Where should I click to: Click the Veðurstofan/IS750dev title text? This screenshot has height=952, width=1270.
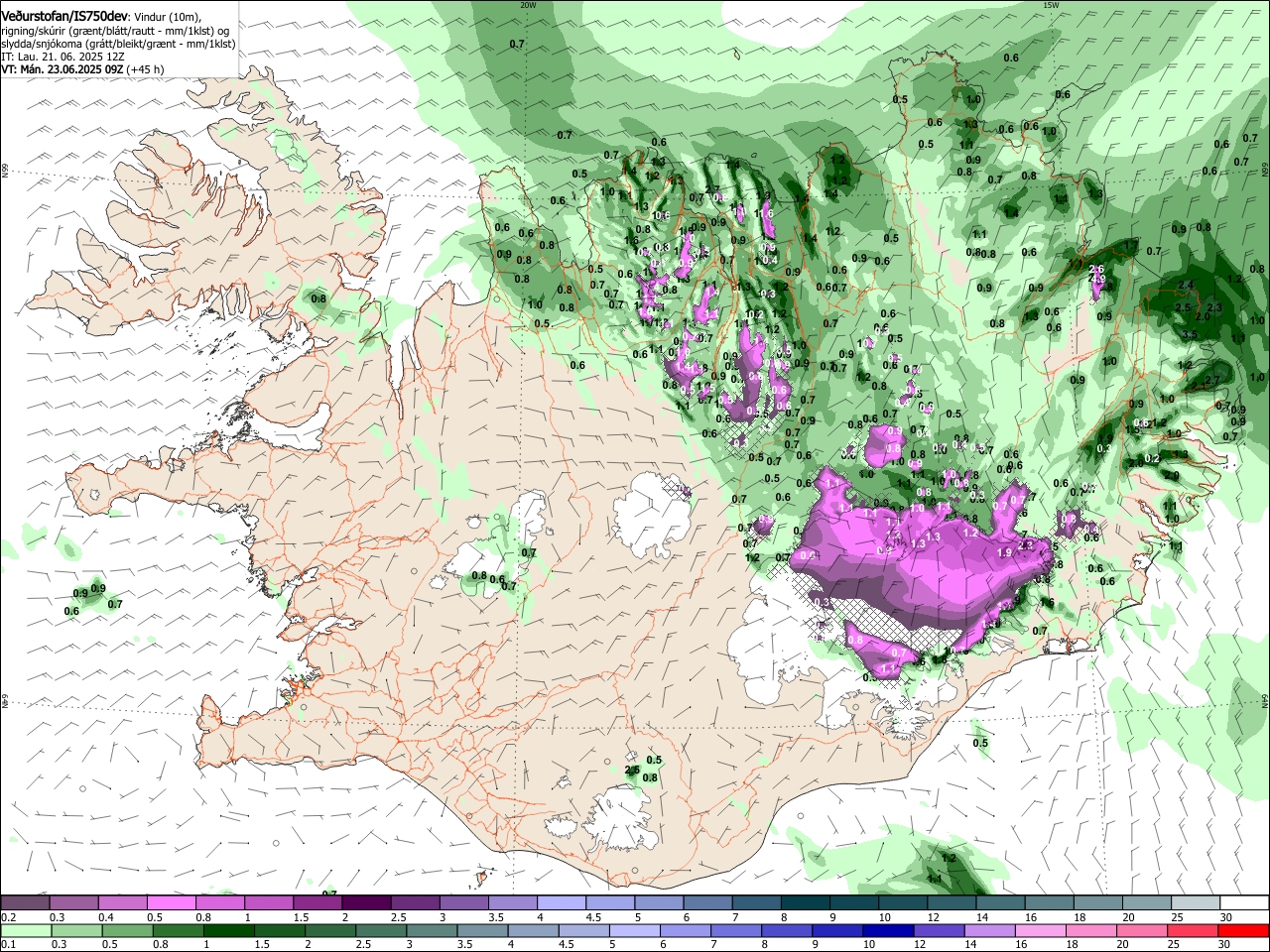(64, 16)
